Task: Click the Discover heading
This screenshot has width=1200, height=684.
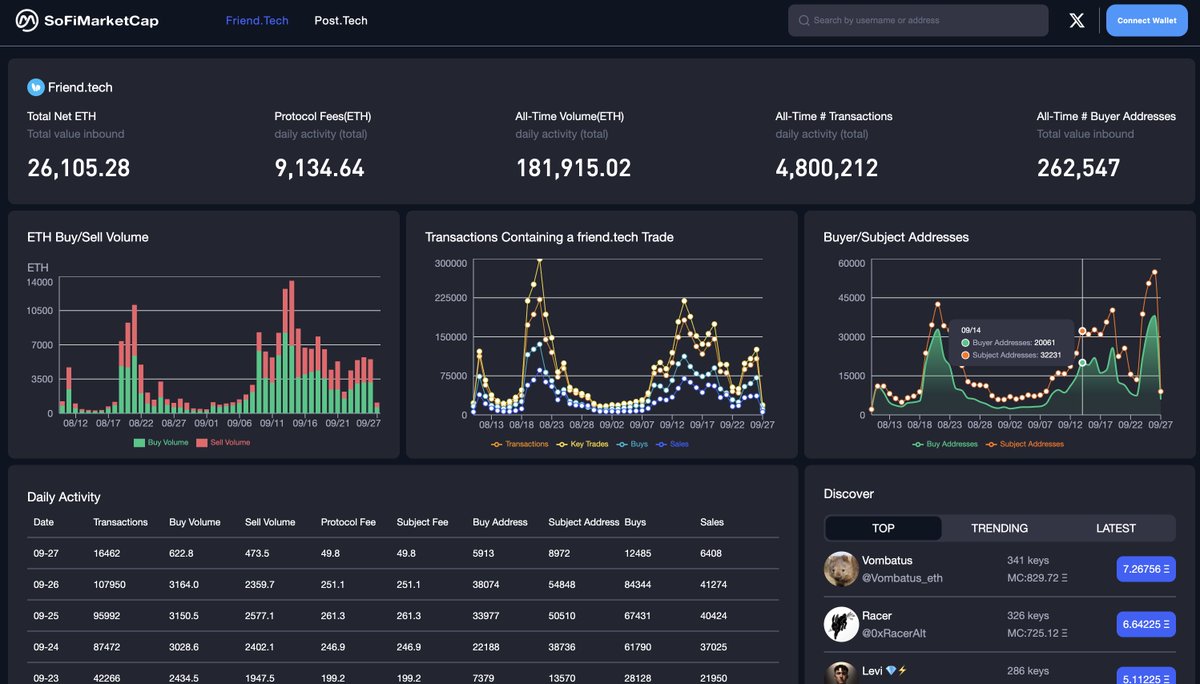Action: pos(849,494)
